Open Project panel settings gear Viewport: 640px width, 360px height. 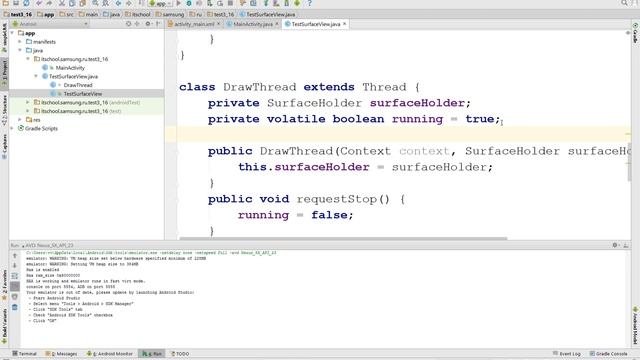pyautogui.click(x=148, y=24)
